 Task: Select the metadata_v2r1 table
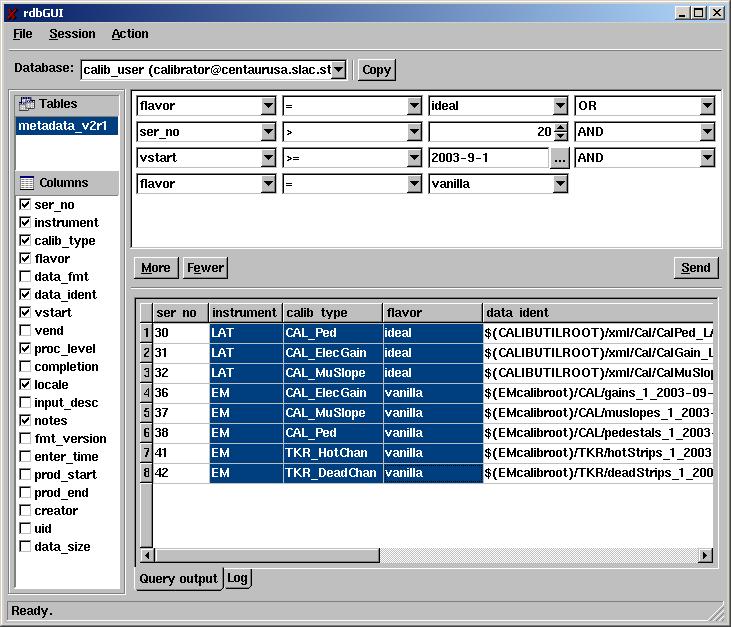tap(66, 126)
